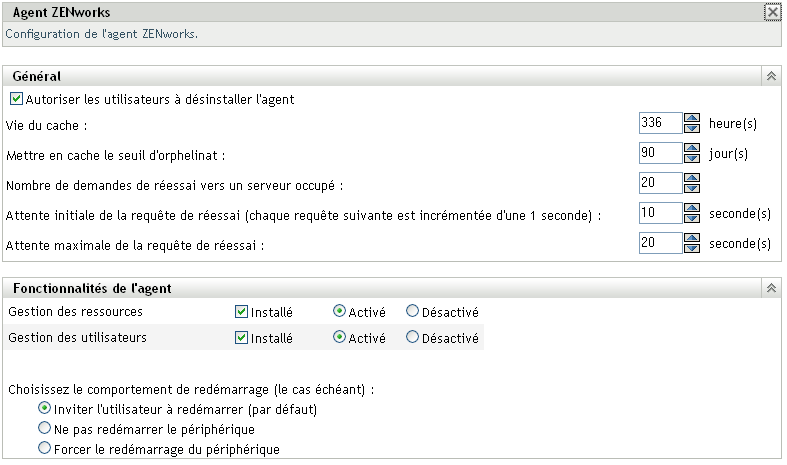
Task: Choose Forcer le redémarrage du périphérique
Action: (44, 449)
